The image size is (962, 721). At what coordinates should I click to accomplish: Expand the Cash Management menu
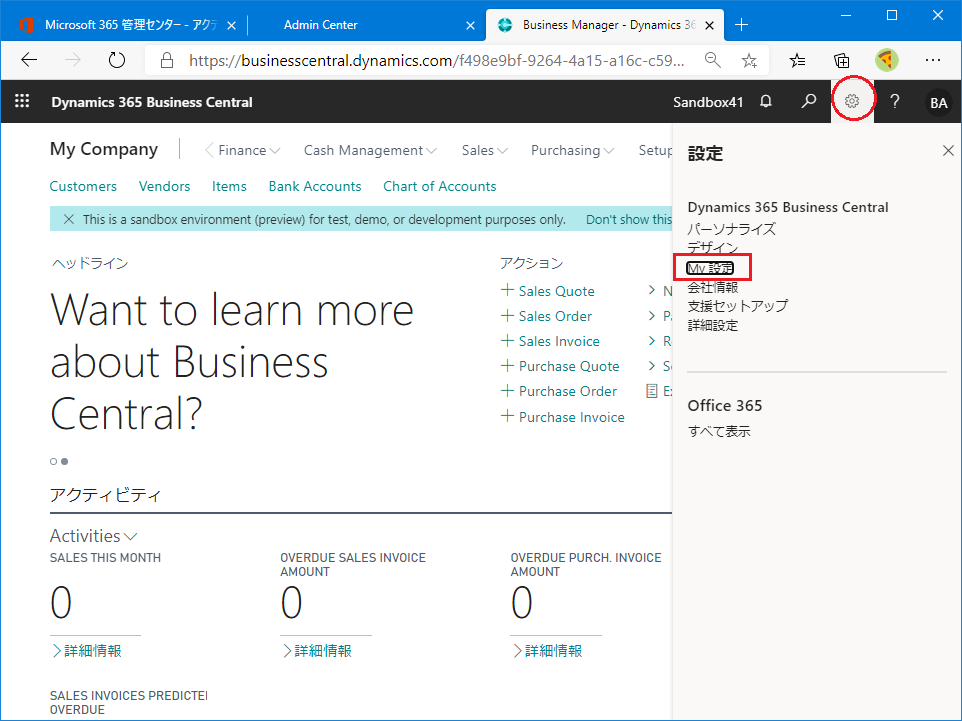click(x=370, y=150)
